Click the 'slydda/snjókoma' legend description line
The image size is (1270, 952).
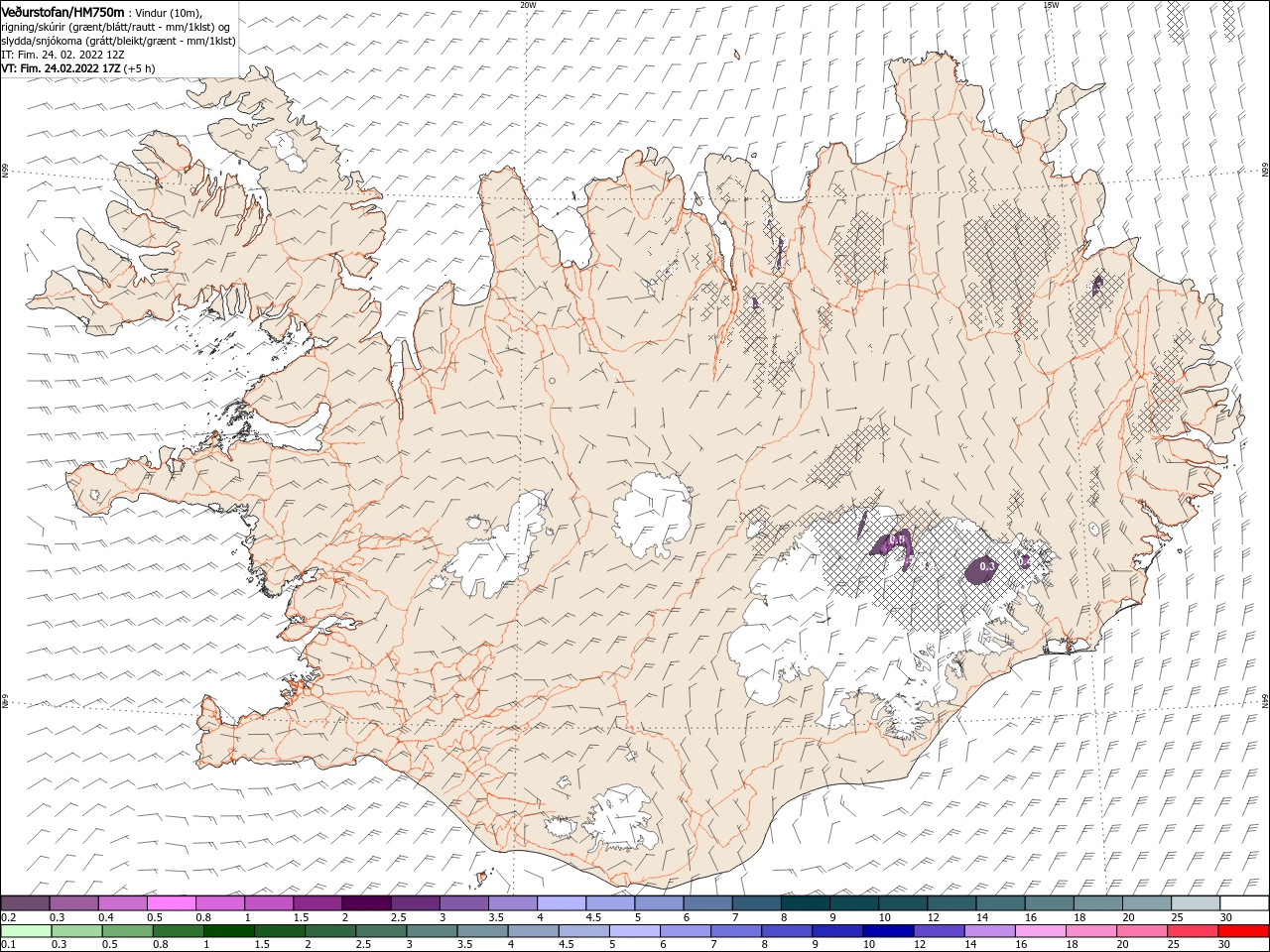[118, 41]
